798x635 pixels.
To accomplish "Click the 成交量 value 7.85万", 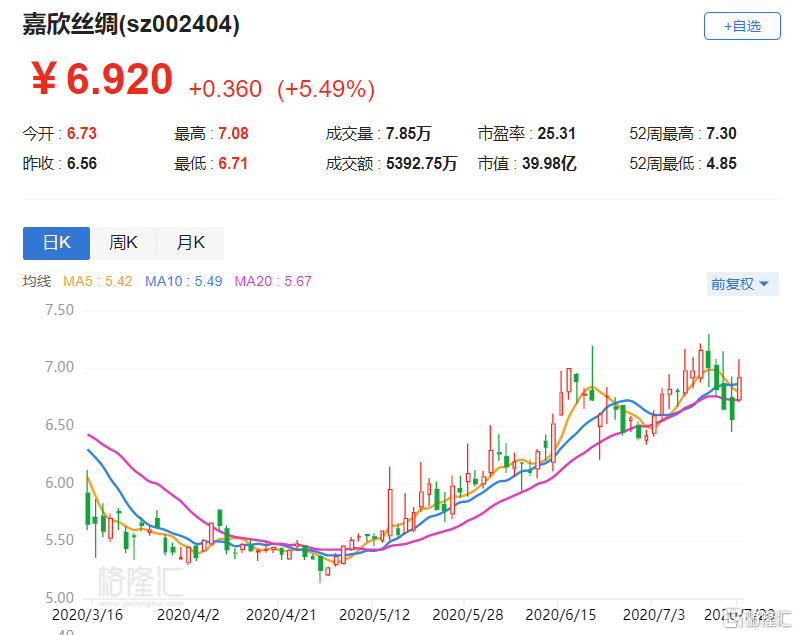I will pyautogui.click(x=408, y=133).
